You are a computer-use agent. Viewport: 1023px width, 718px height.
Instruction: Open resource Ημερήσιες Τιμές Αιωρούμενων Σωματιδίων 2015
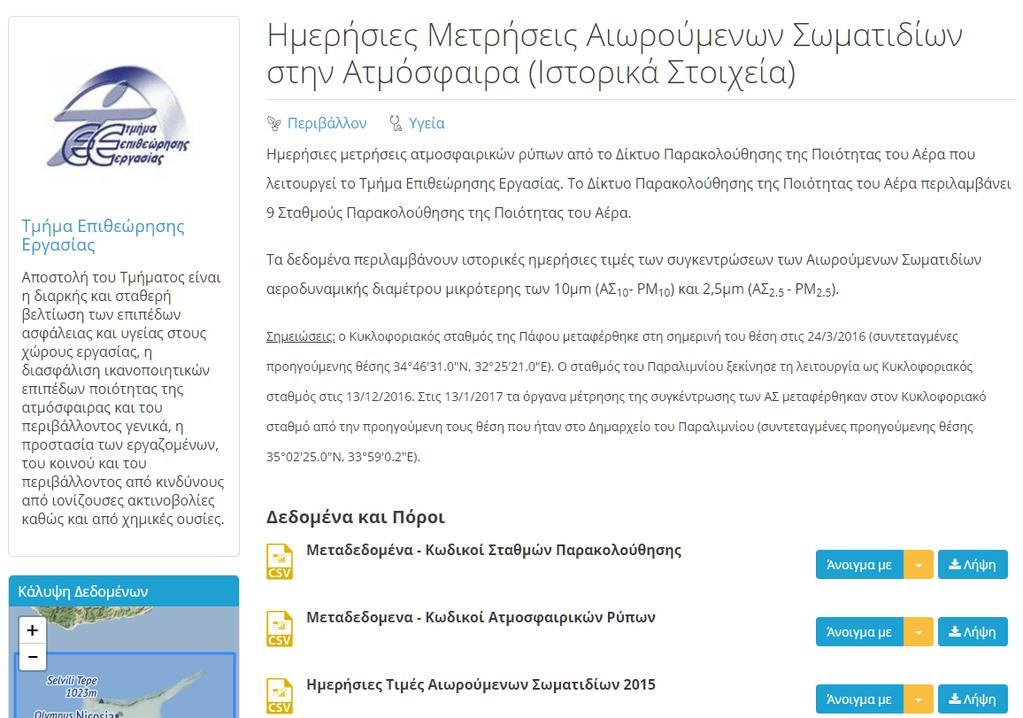[481, 684]
